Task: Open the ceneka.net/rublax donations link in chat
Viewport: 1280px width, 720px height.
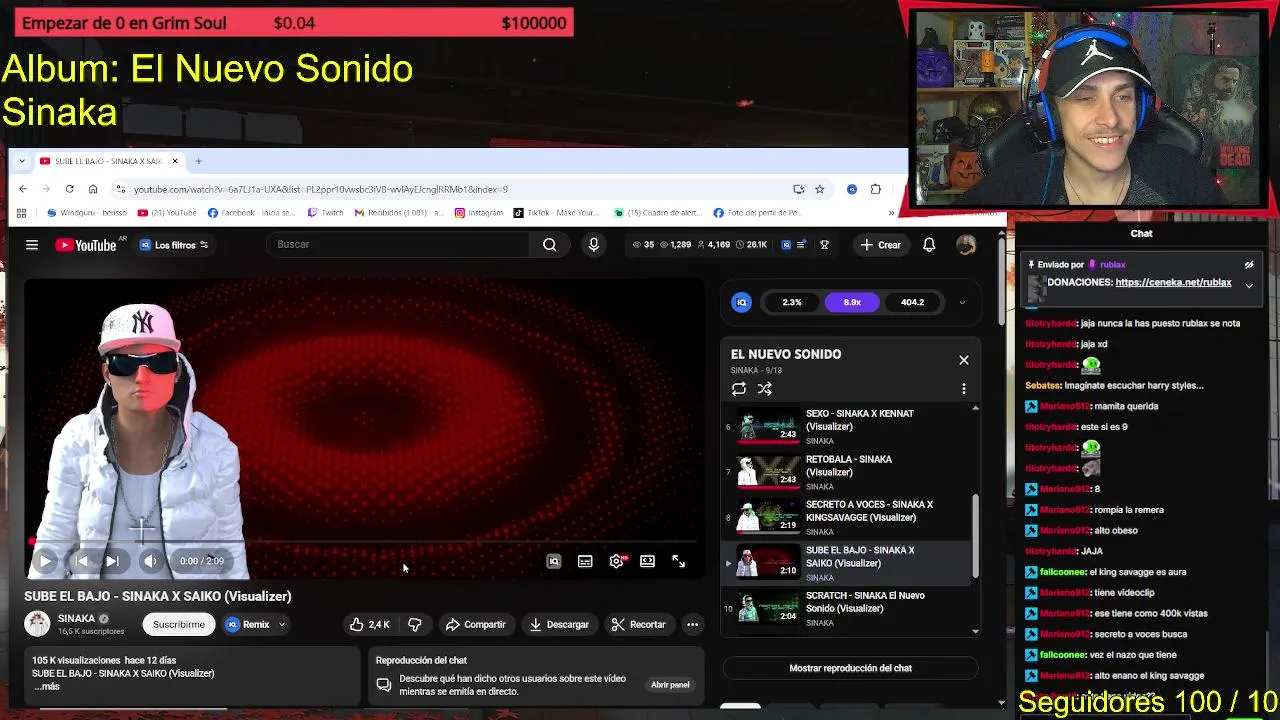Action: [1173, 282]
